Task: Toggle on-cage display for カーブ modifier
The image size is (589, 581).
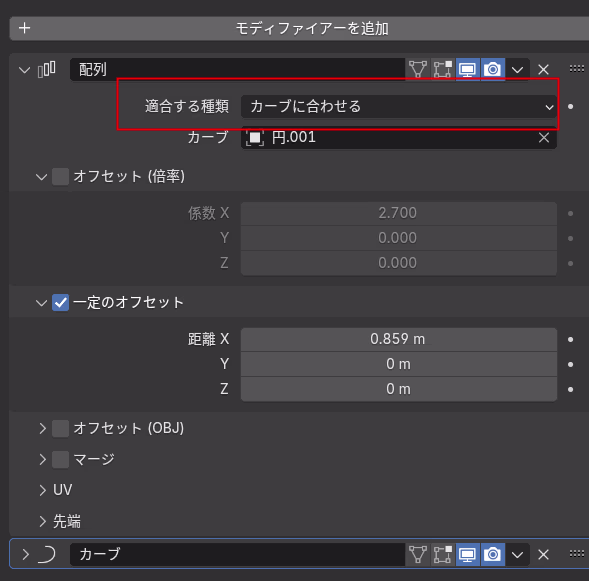Action: (418, 554)
